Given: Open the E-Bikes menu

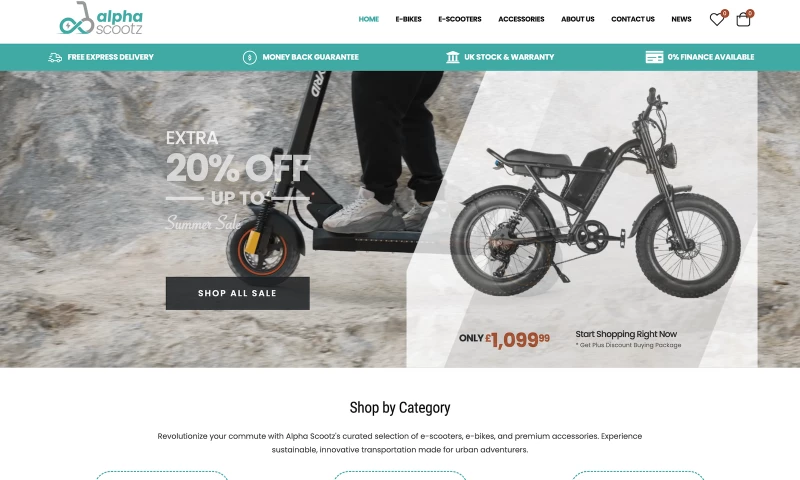Looking at the screenshot, I should pyautogui.click(x=408, y=19).
